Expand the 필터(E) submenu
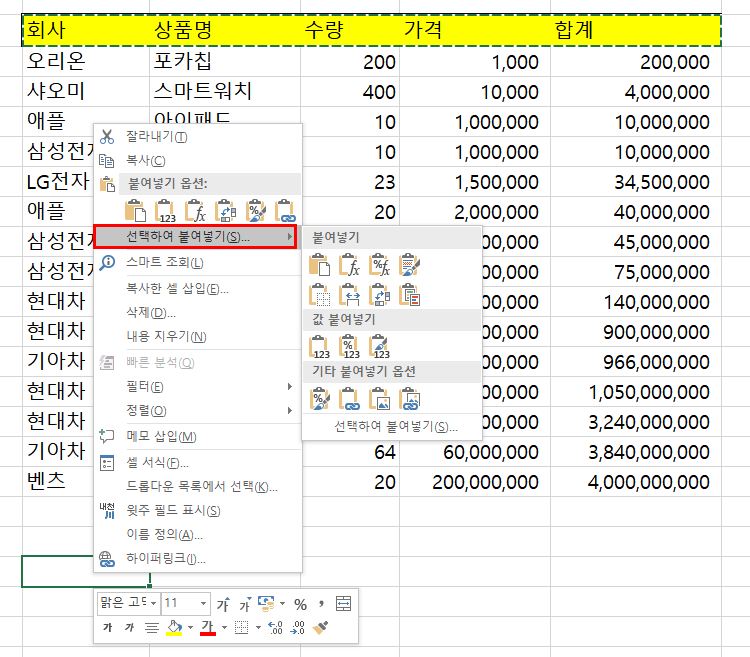The image size is (750, 657). coord(198,386)
